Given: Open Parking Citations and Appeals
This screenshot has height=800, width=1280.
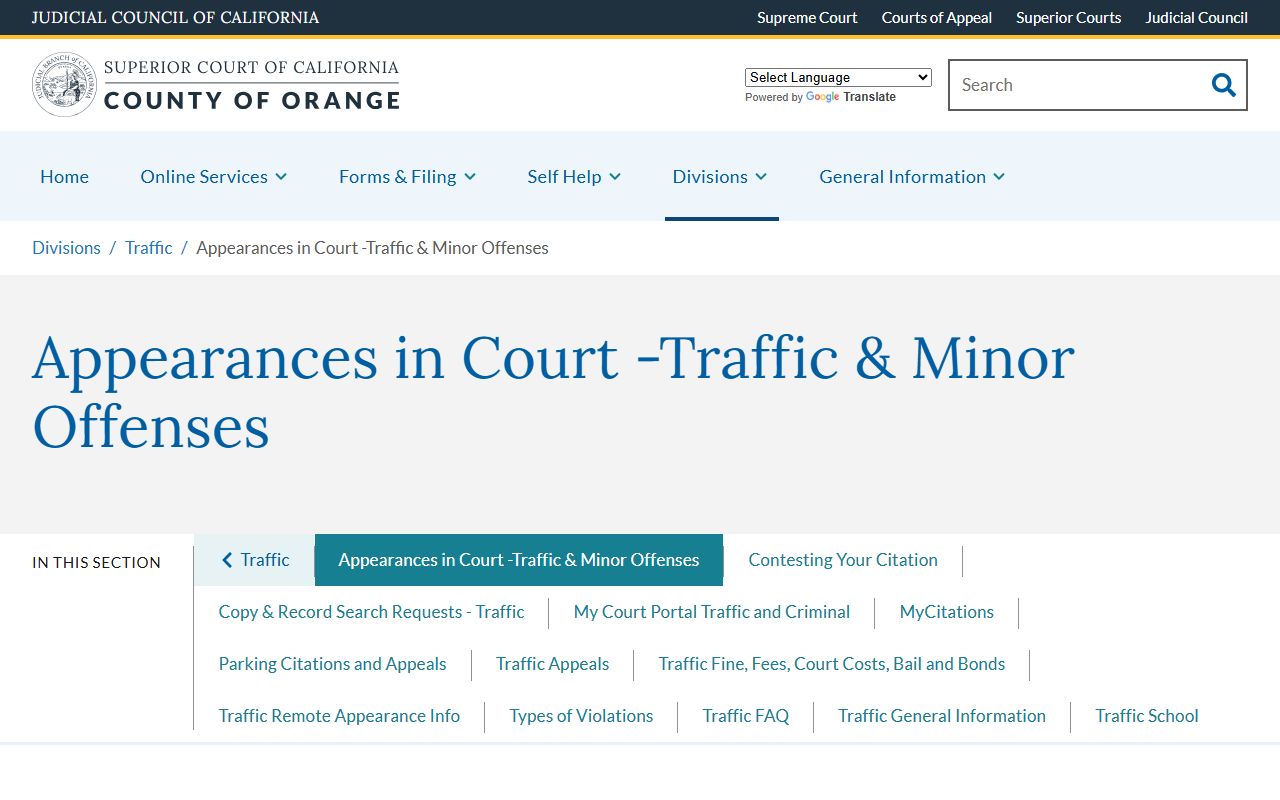Looking at the screenshot, I should (332, 664).
